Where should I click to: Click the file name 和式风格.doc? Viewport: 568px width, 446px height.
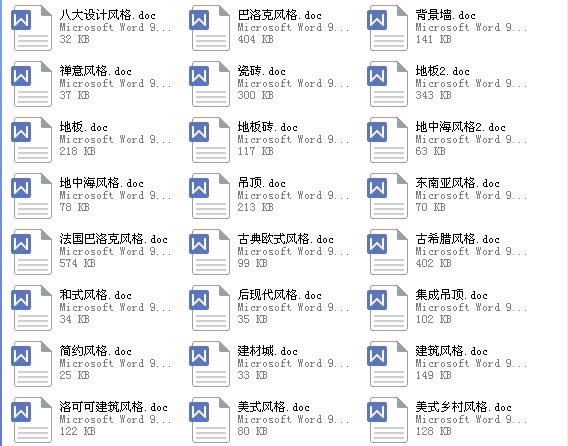tap(96, 295)
